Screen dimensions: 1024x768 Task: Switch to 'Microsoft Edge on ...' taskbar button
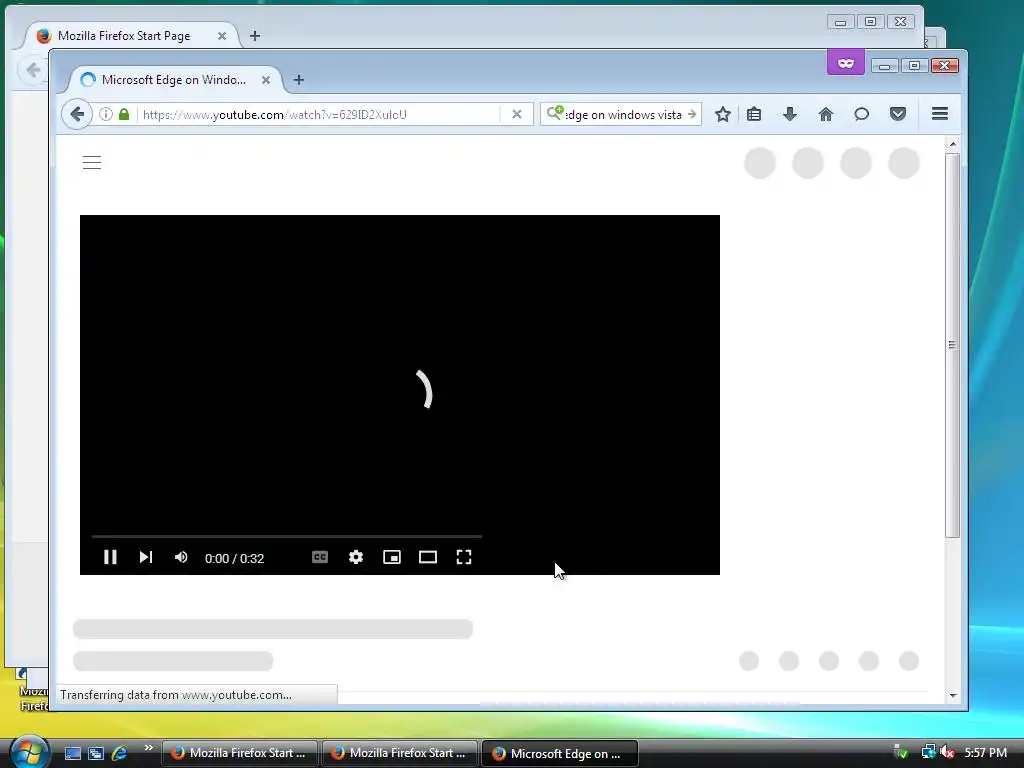(559, 753)
